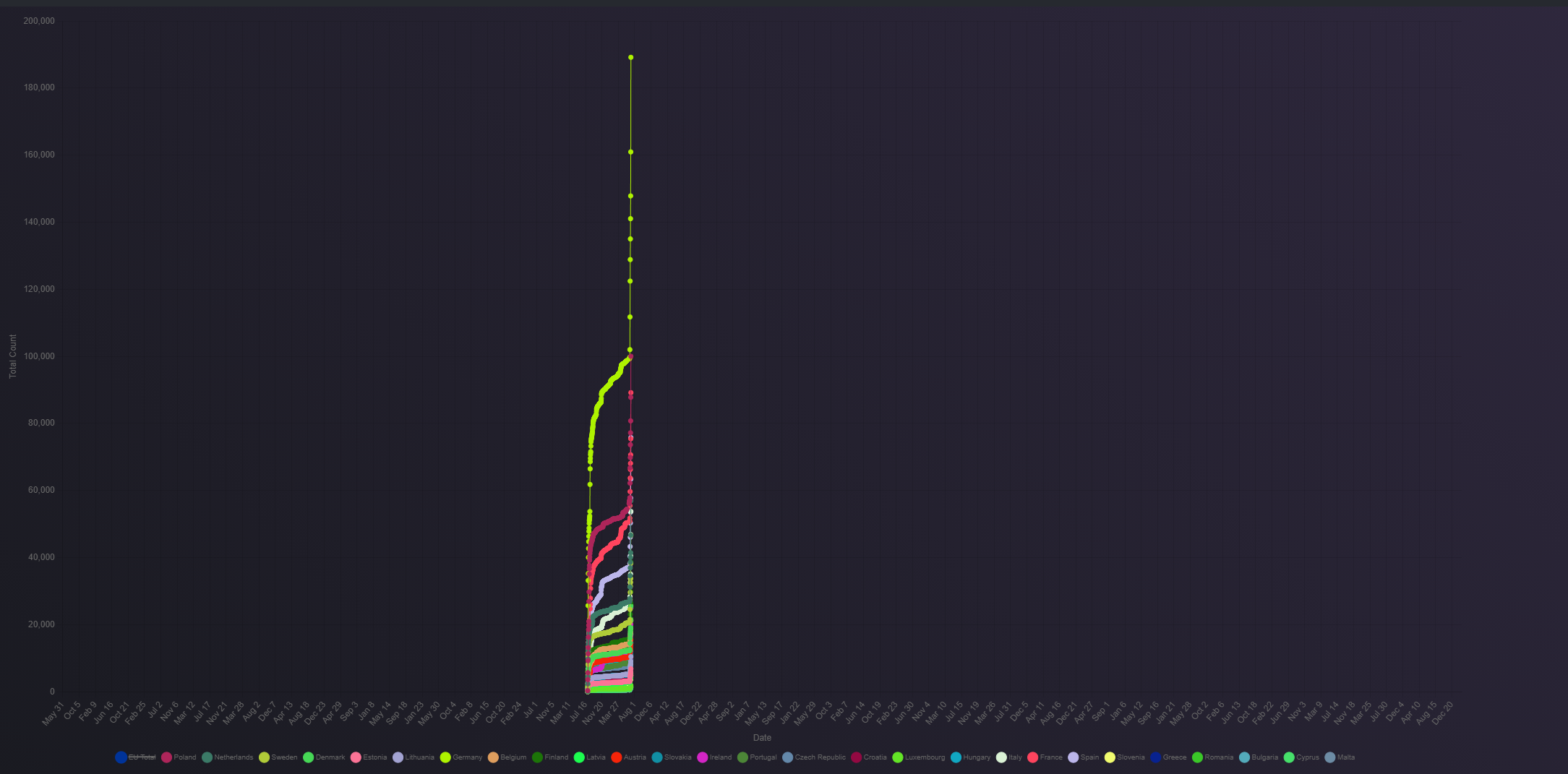Toggle the Cyprus legend entry

point(1302,757)
